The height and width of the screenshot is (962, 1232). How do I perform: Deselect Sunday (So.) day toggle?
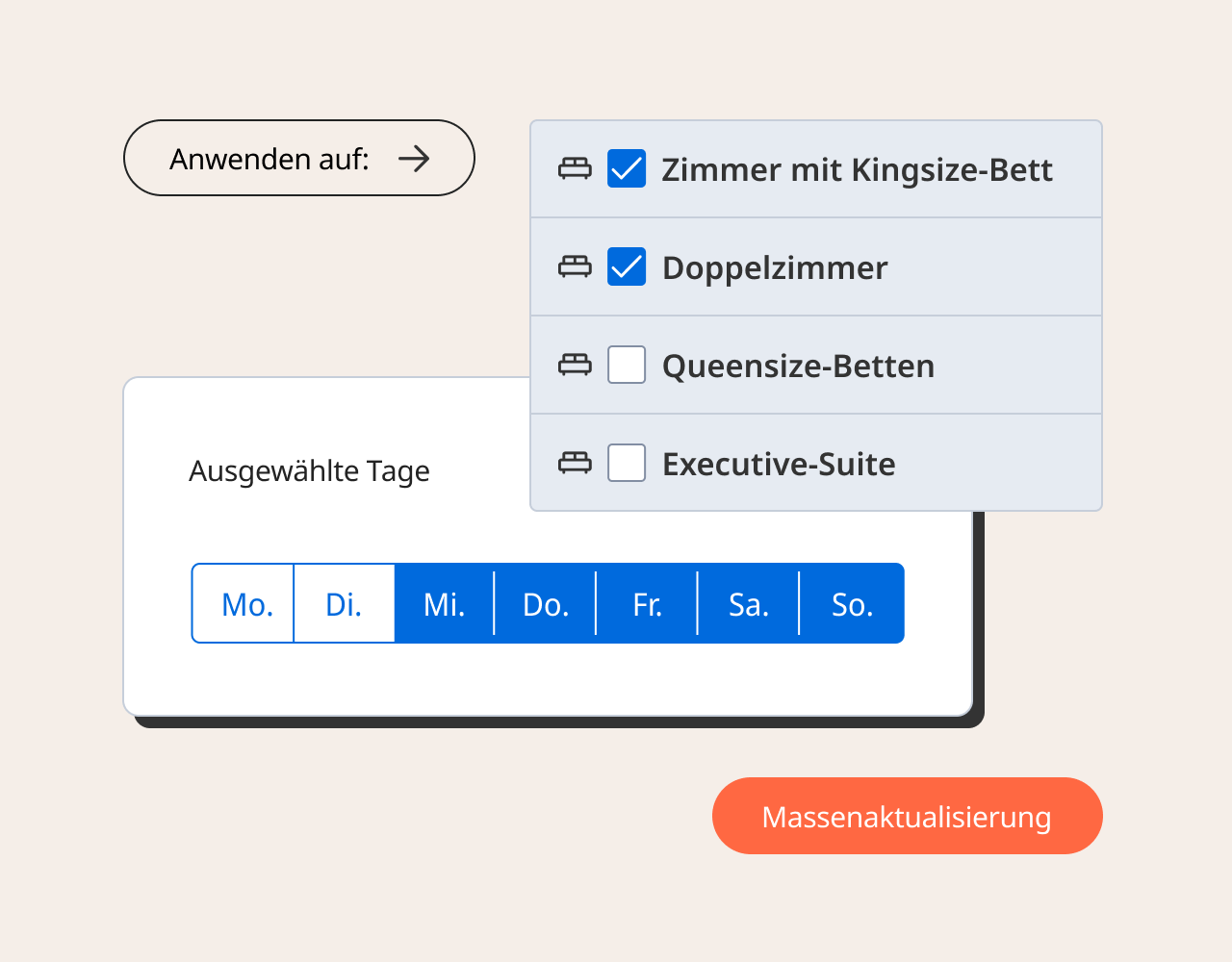coord(852,604)
